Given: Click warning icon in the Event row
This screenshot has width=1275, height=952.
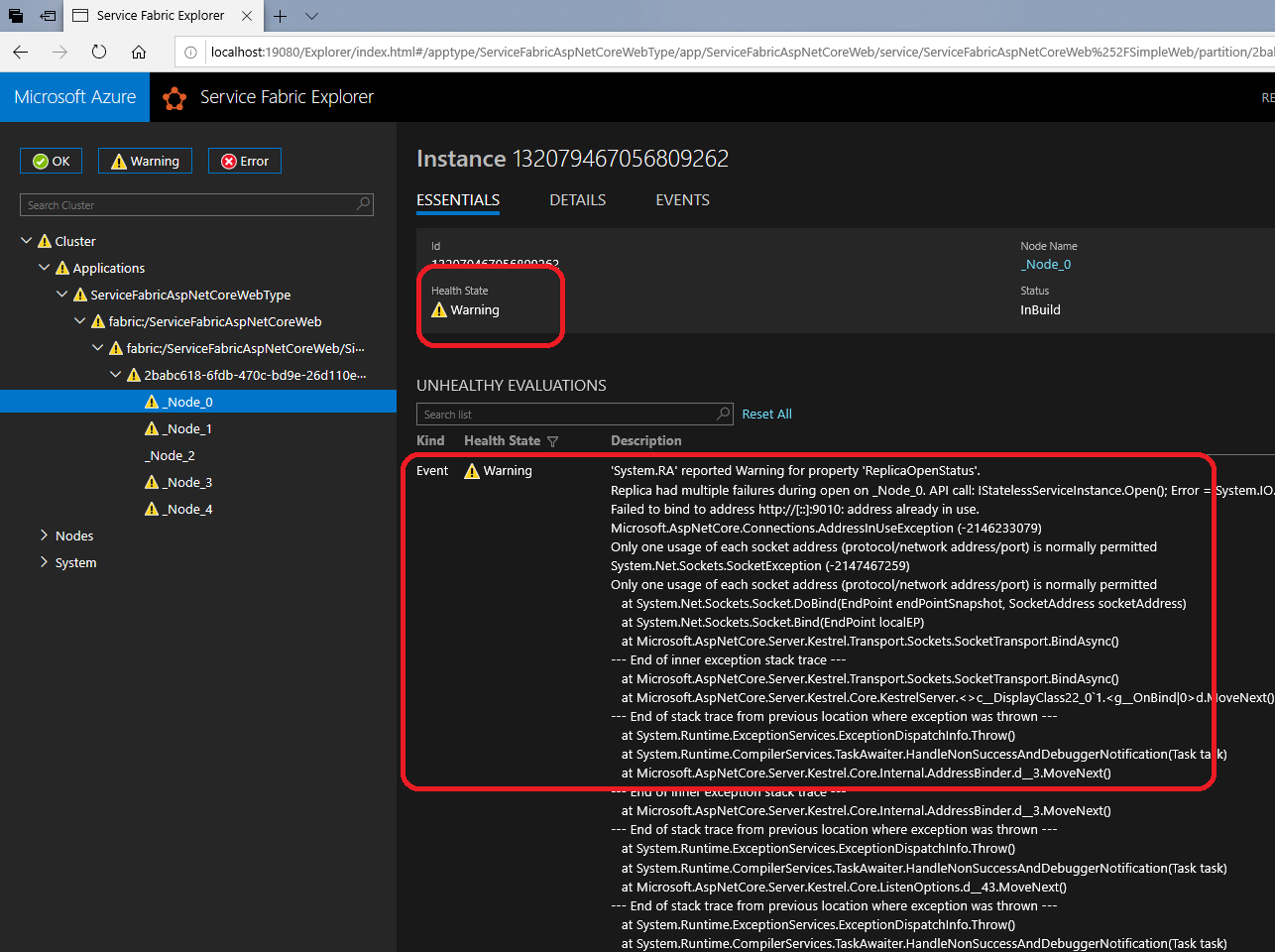Looking at the screenshot, I should [472, 471].
